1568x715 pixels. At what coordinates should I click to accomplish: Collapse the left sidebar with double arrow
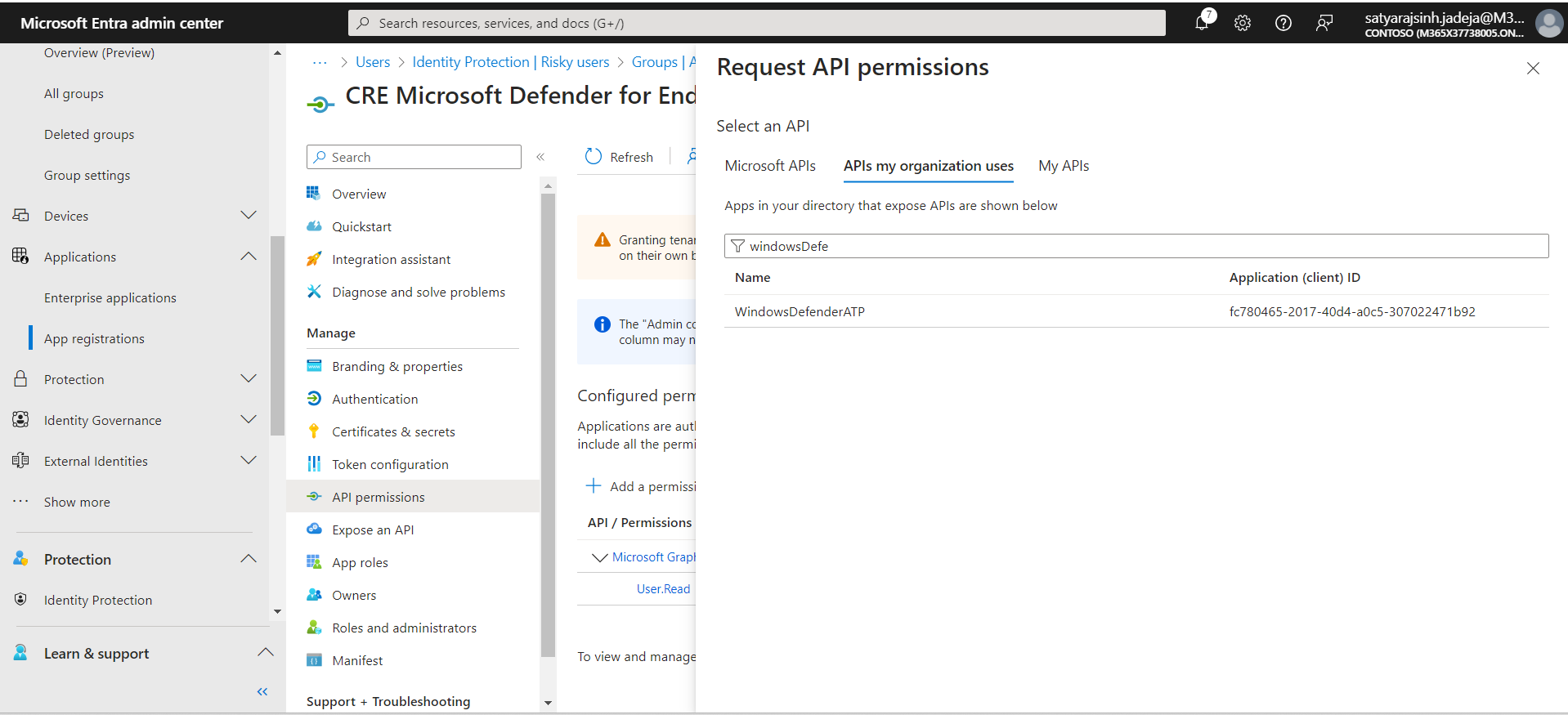click(x=262, y=692)
